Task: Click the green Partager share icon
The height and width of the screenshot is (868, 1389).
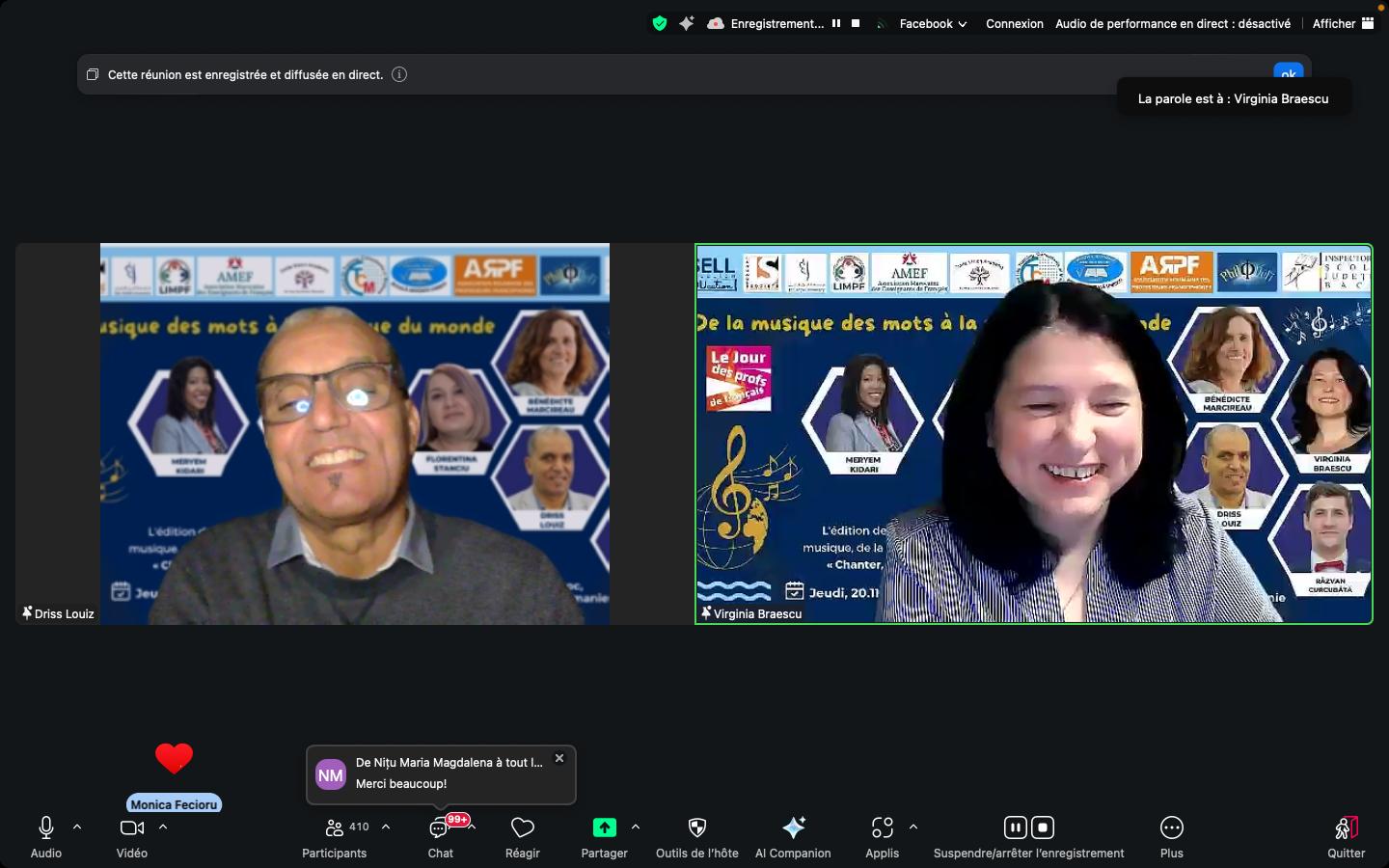Action: pyautogui.click(x=604, y=827)
